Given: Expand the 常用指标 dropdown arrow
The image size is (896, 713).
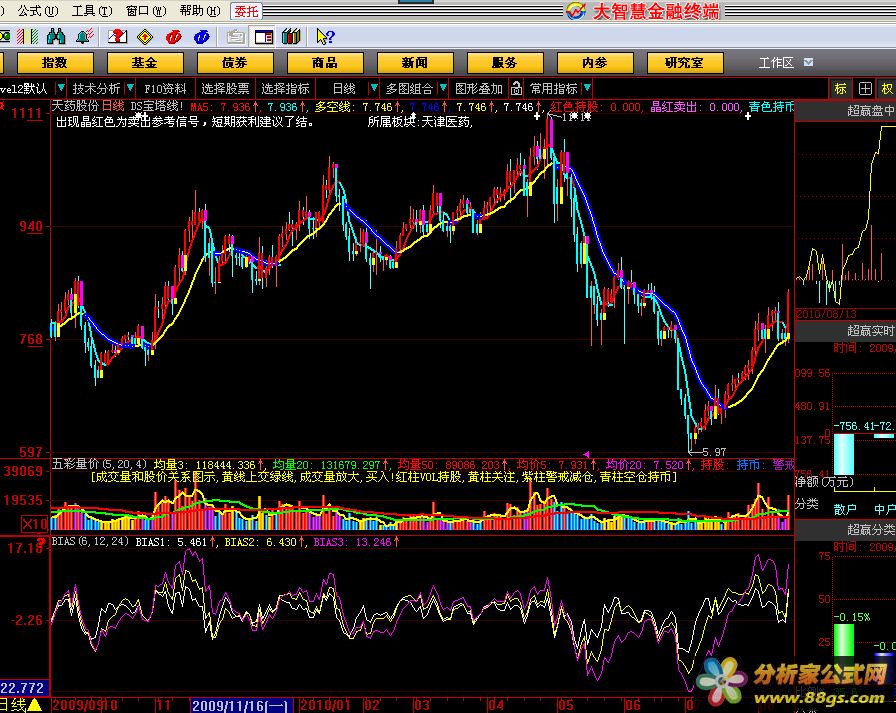Looking at the screenshot, I should tap(587, 88).
